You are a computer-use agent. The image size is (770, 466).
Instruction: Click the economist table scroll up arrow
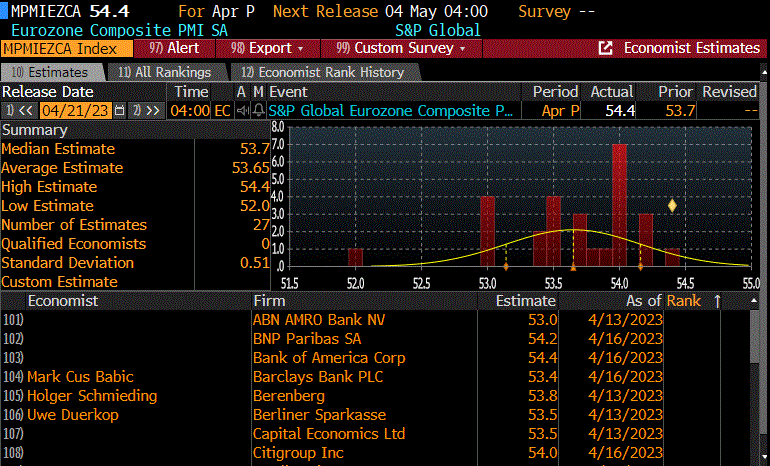[x=754, y=301]
